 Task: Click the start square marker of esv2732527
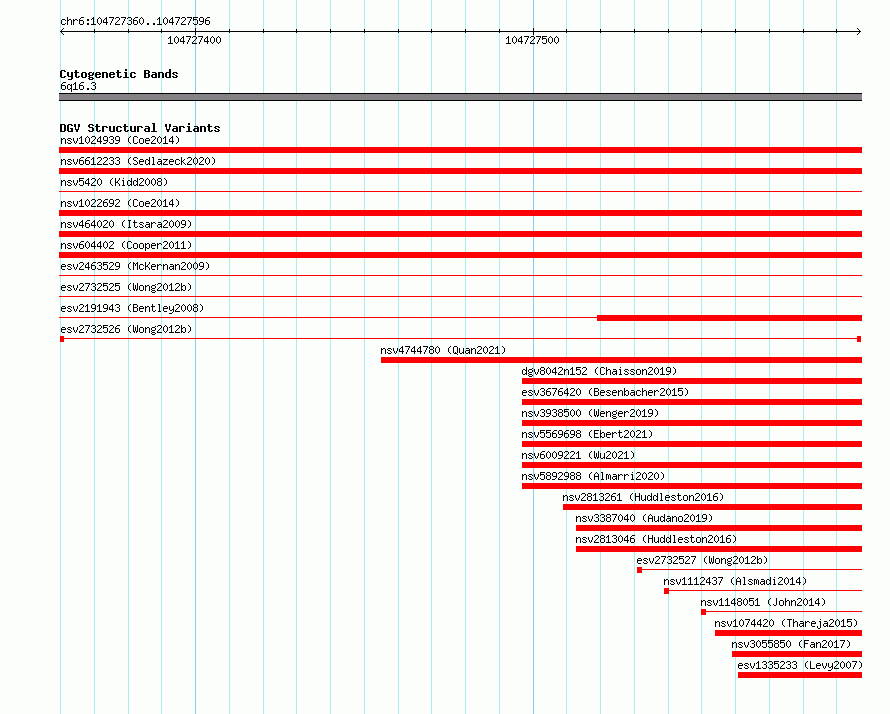pos(640,570)
